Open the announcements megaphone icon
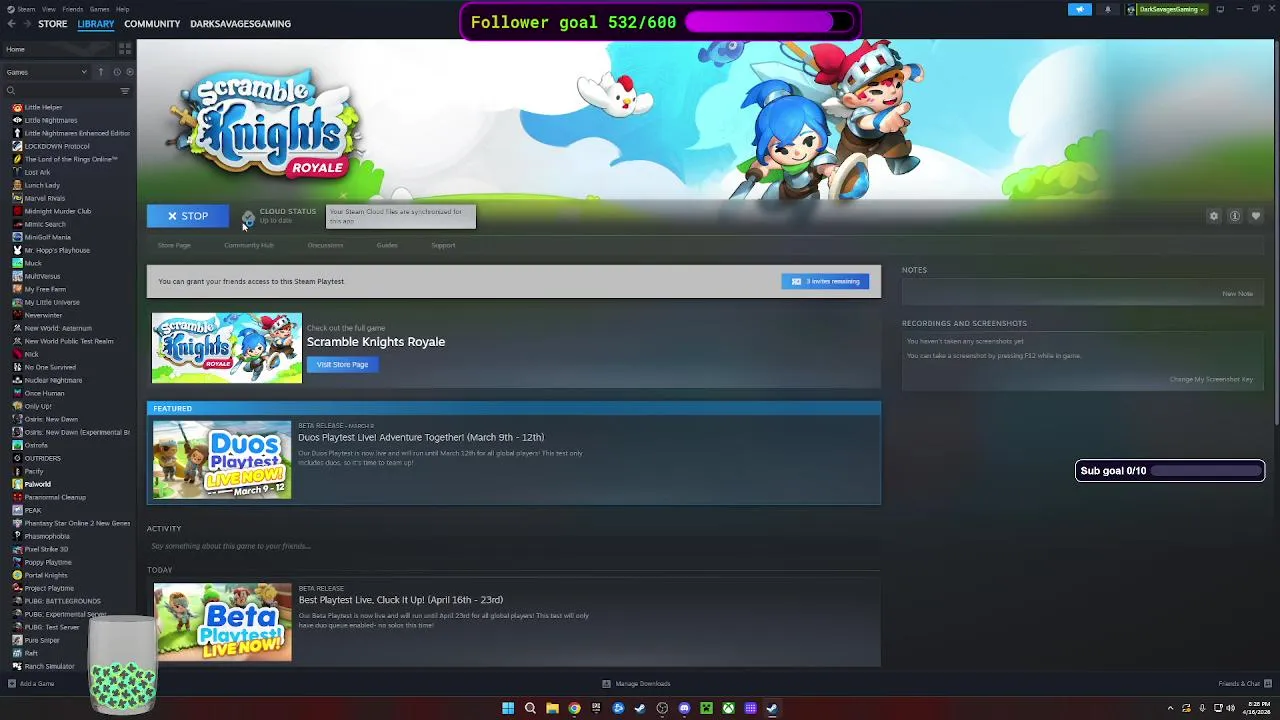This screenshot has height=720, width=1280. [1079, 9]
